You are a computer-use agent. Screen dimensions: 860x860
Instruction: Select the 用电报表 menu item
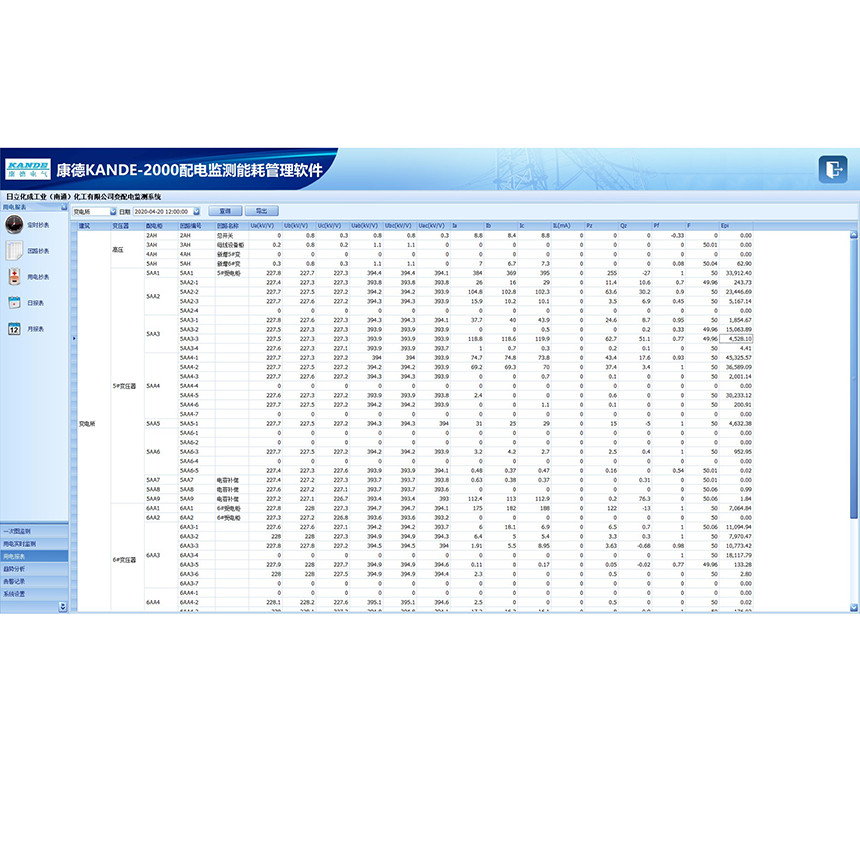34,556
